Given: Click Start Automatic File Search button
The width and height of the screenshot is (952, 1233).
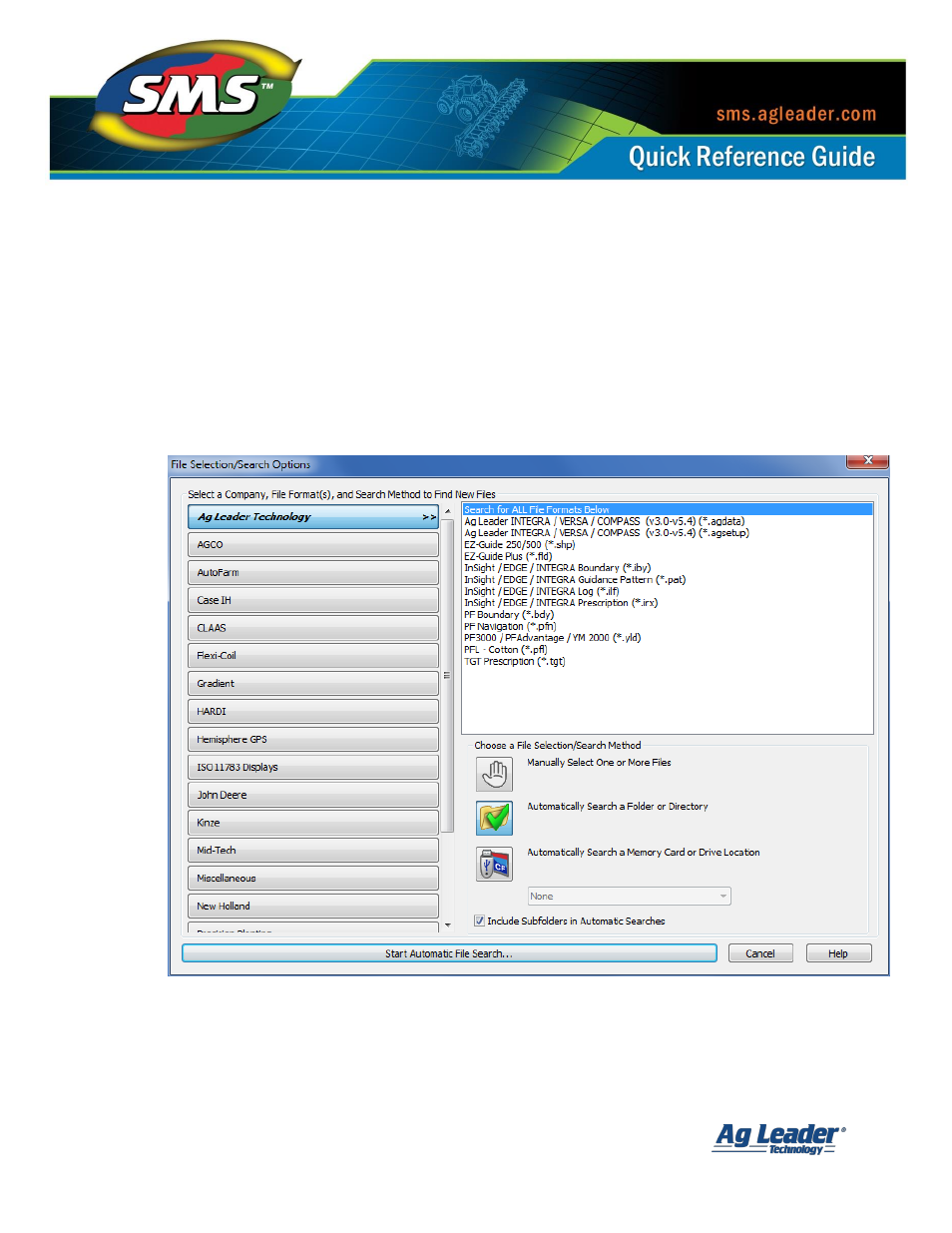Looking at the screenshot, I should [449, 953].
